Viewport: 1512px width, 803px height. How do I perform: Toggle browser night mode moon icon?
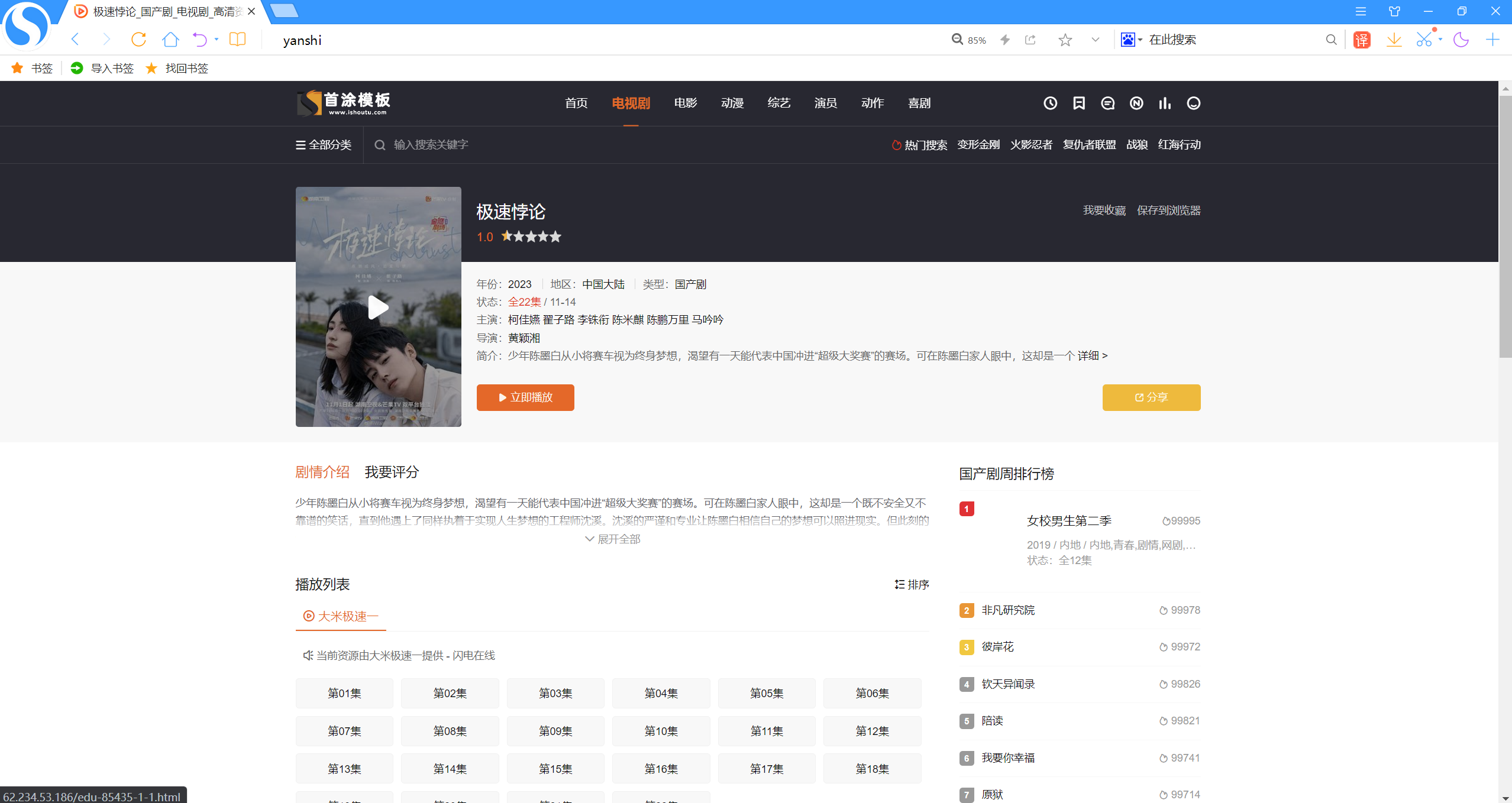pyautogui.click(x=1461, y=40)
